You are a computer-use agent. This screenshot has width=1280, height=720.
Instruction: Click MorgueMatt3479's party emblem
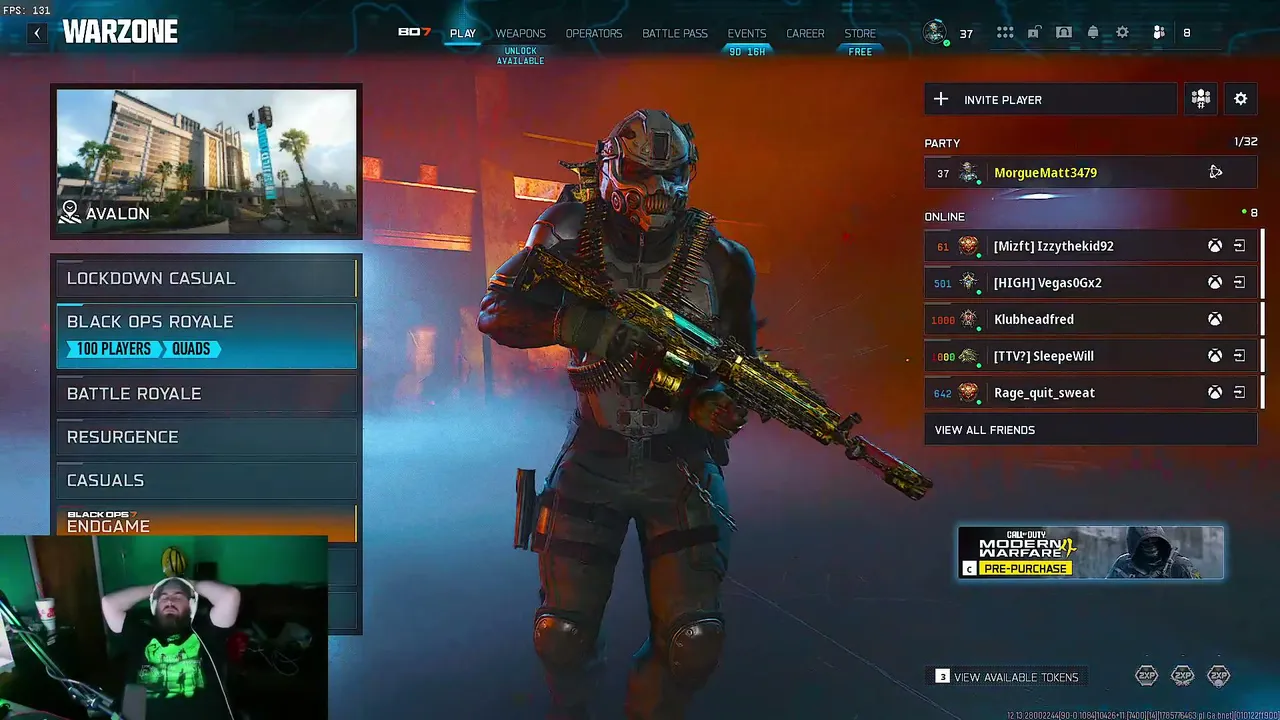[968, 173]
